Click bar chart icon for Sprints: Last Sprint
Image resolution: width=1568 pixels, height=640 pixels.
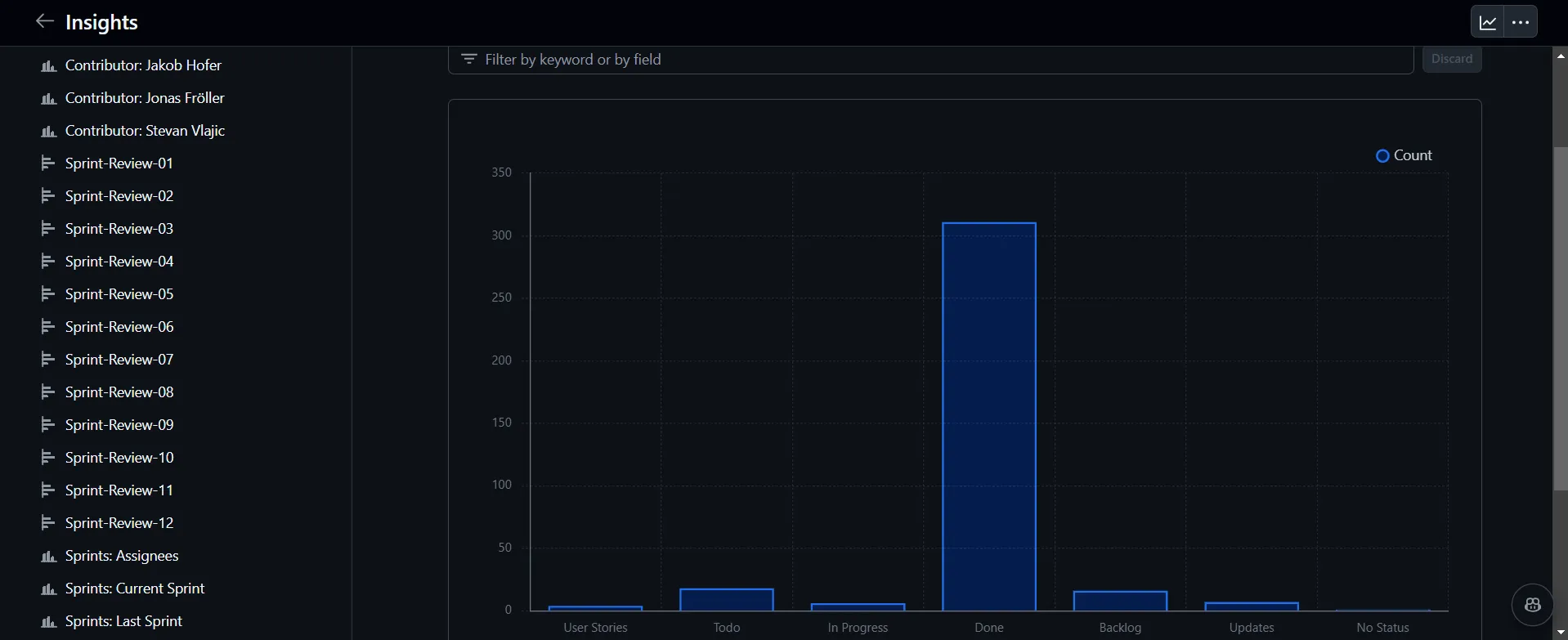click(x=49, y=621)
